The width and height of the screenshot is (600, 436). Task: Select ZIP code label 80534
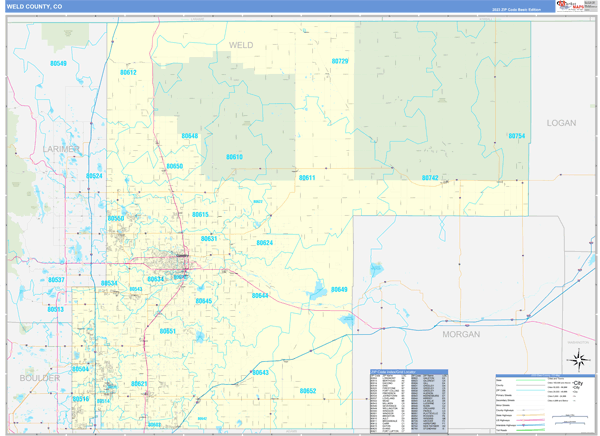tap(109, 283)
